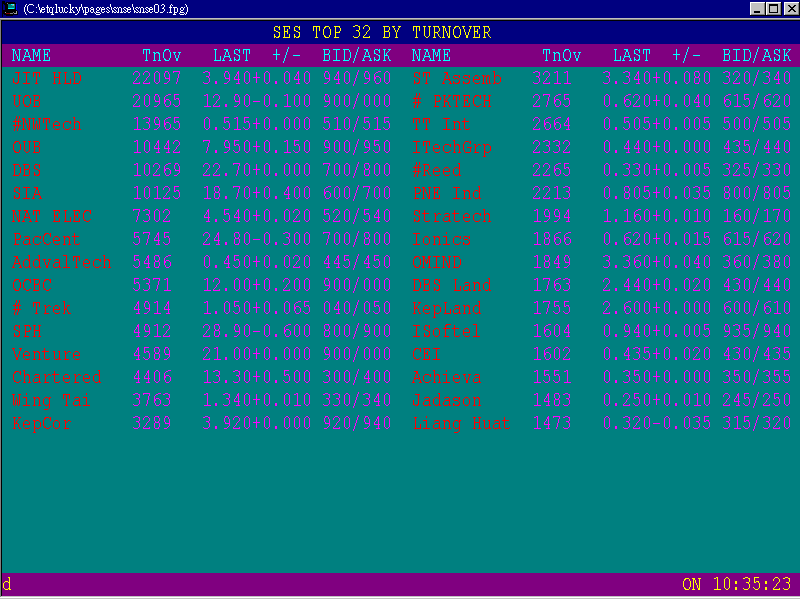This screenshot has width=800, height=600.
Task: Select the LAST column header
Action: (x=232, y=55)
